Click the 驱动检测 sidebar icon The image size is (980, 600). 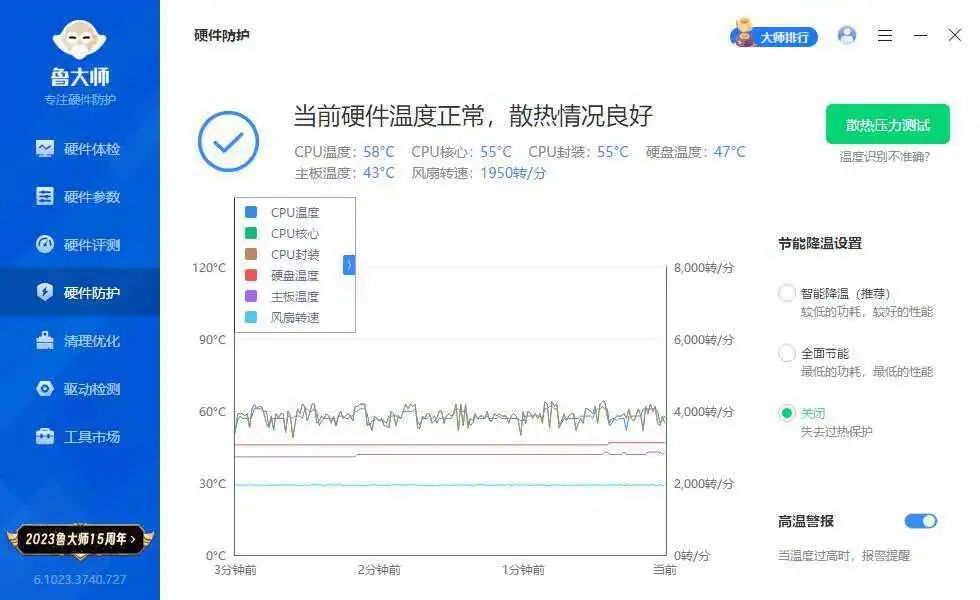45,388
